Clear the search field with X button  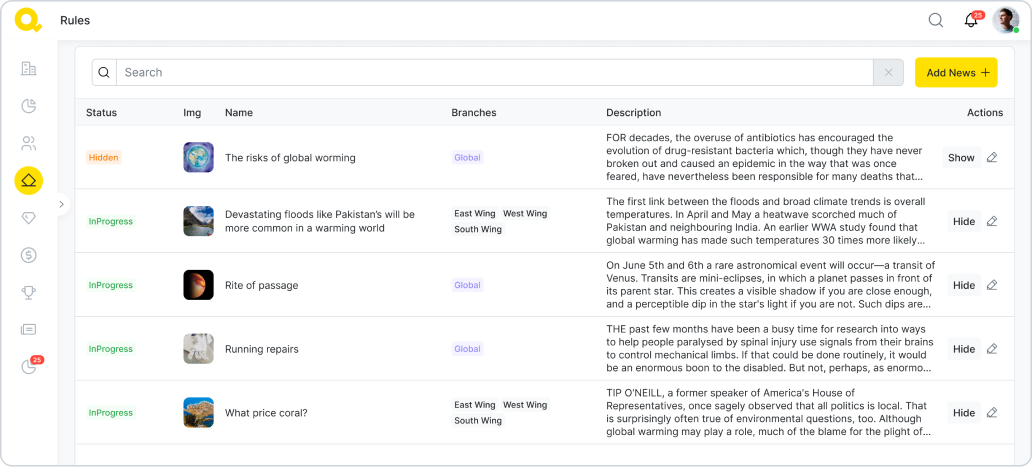[888, 72]
